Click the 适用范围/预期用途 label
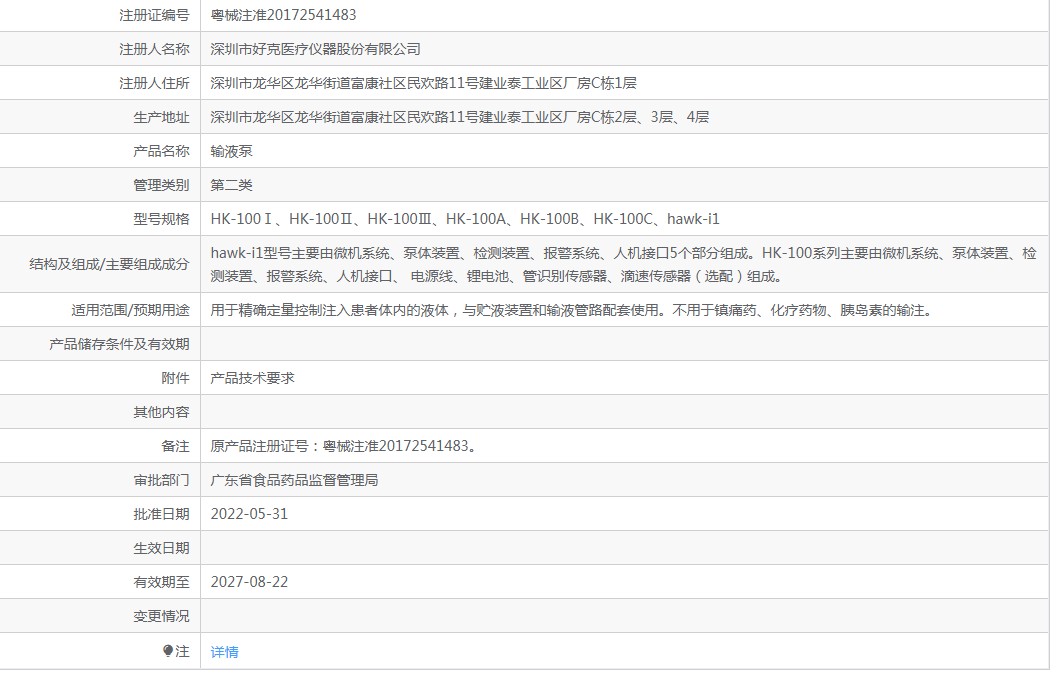 coord(130,310)
